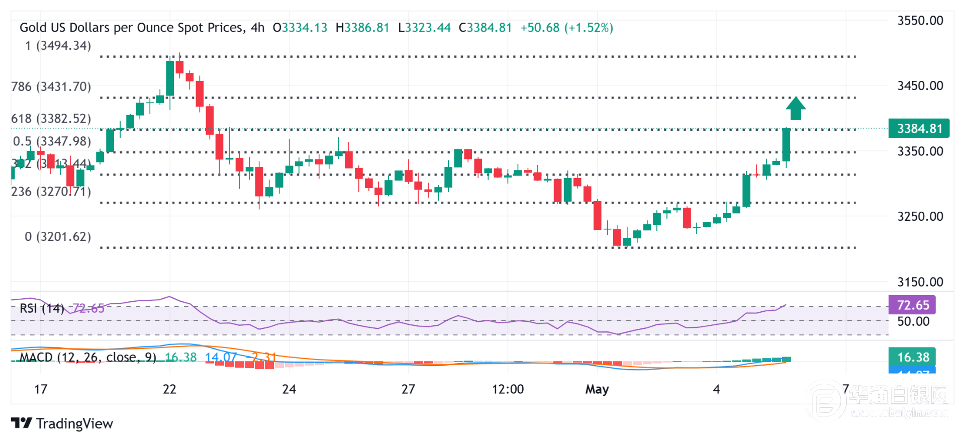Image resolution: width=964 pixels, height=438 pixels.
Task: Click the green upward arrow on the chart
Action: click(796, 108)
